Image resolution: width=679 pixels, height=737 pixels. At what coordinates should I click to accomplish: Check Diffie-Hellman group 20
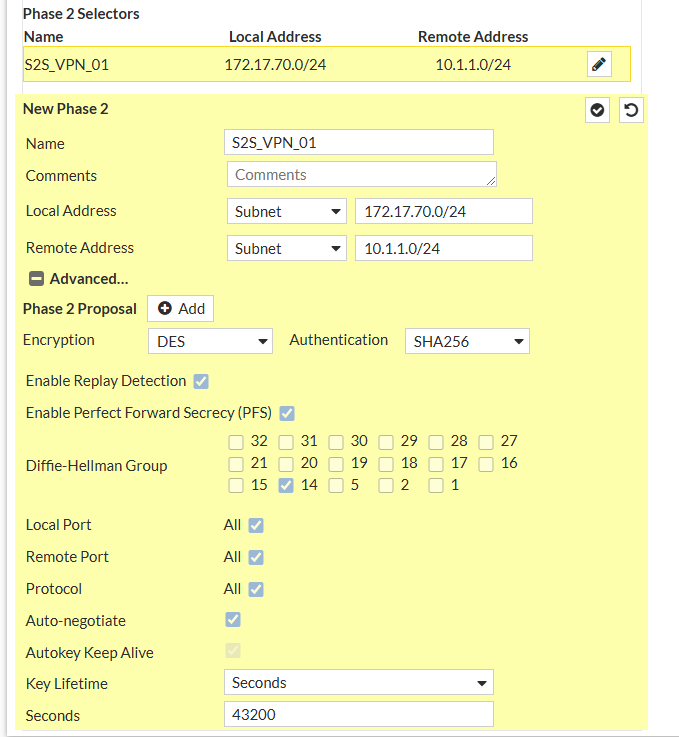(286, 464)
